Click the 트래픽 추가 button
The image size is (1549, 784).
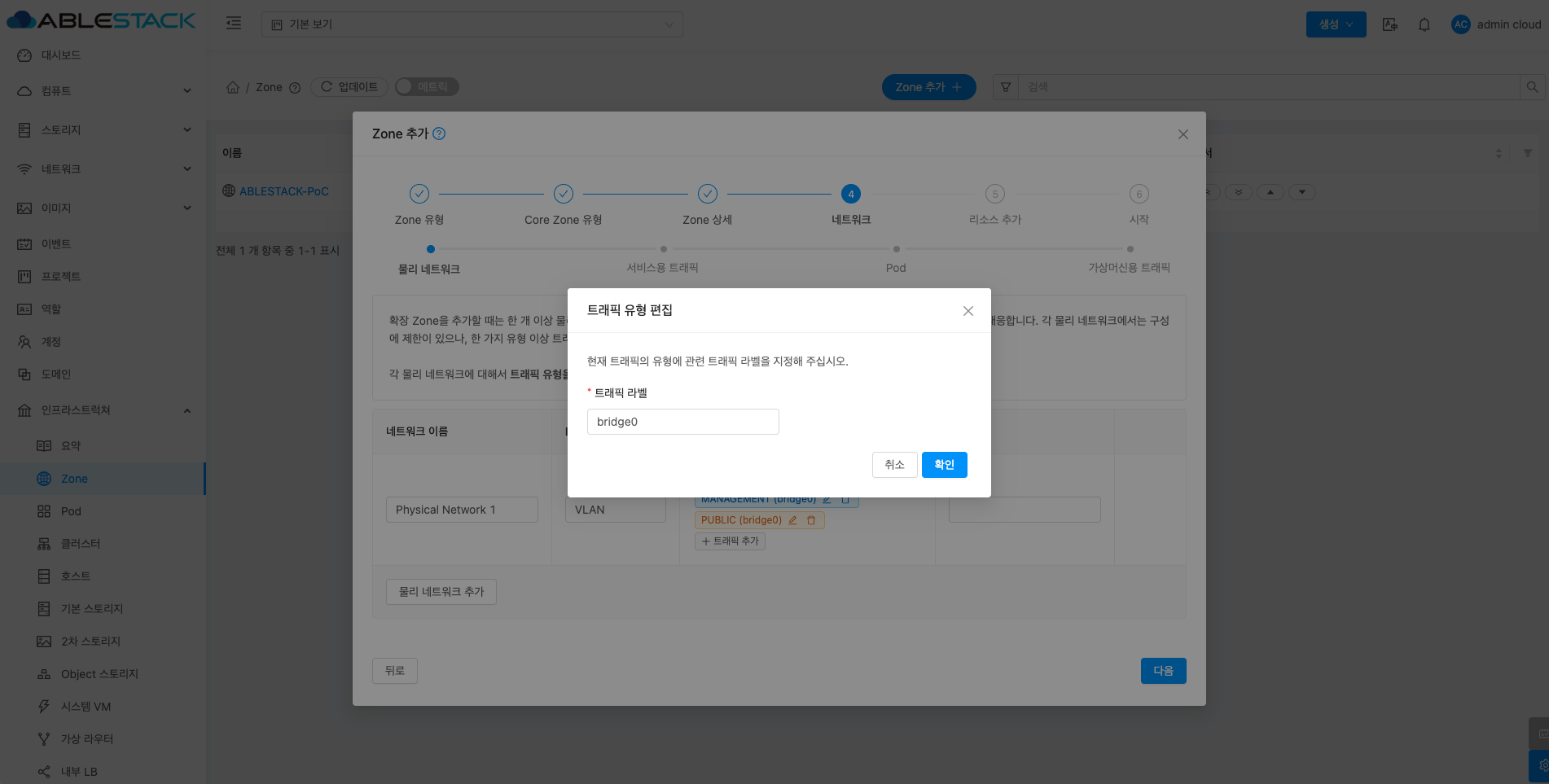tap(731, 541)
